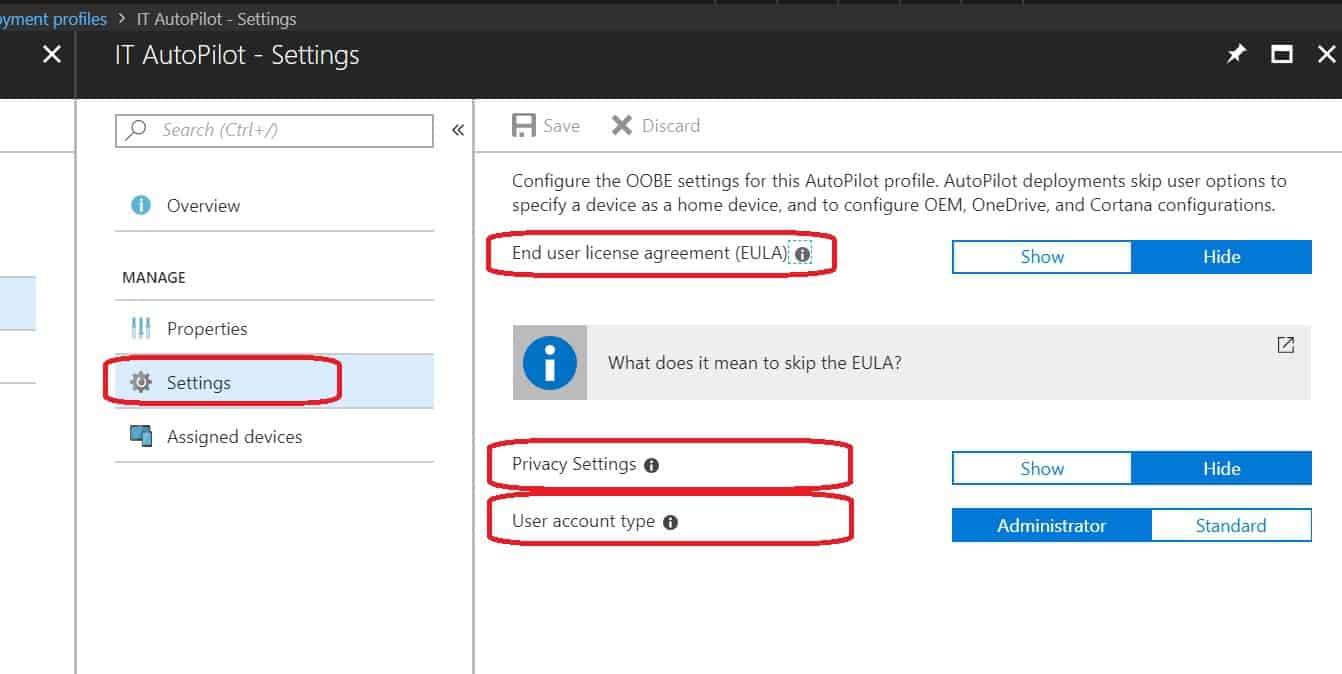Open the Overview menu item
Image resolution: width=1342 pixels, height=674 pixels.
[274, 205]
